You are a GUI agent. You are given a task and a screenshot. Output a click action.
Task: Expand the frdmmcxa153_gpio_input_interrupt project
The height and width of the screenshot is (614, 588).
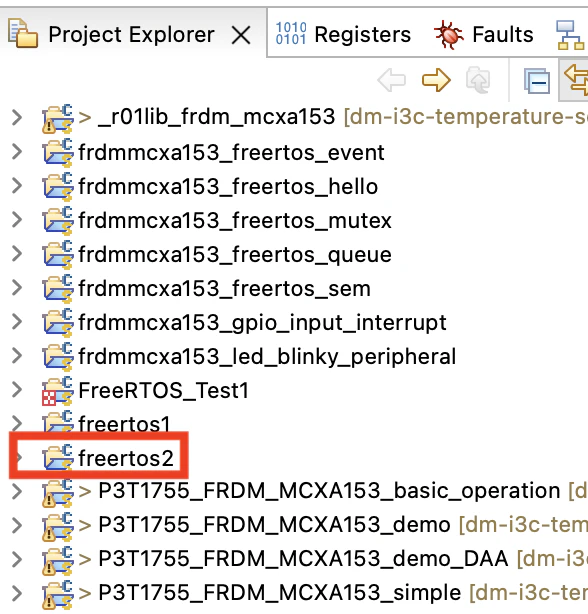[x=16, y=322]
